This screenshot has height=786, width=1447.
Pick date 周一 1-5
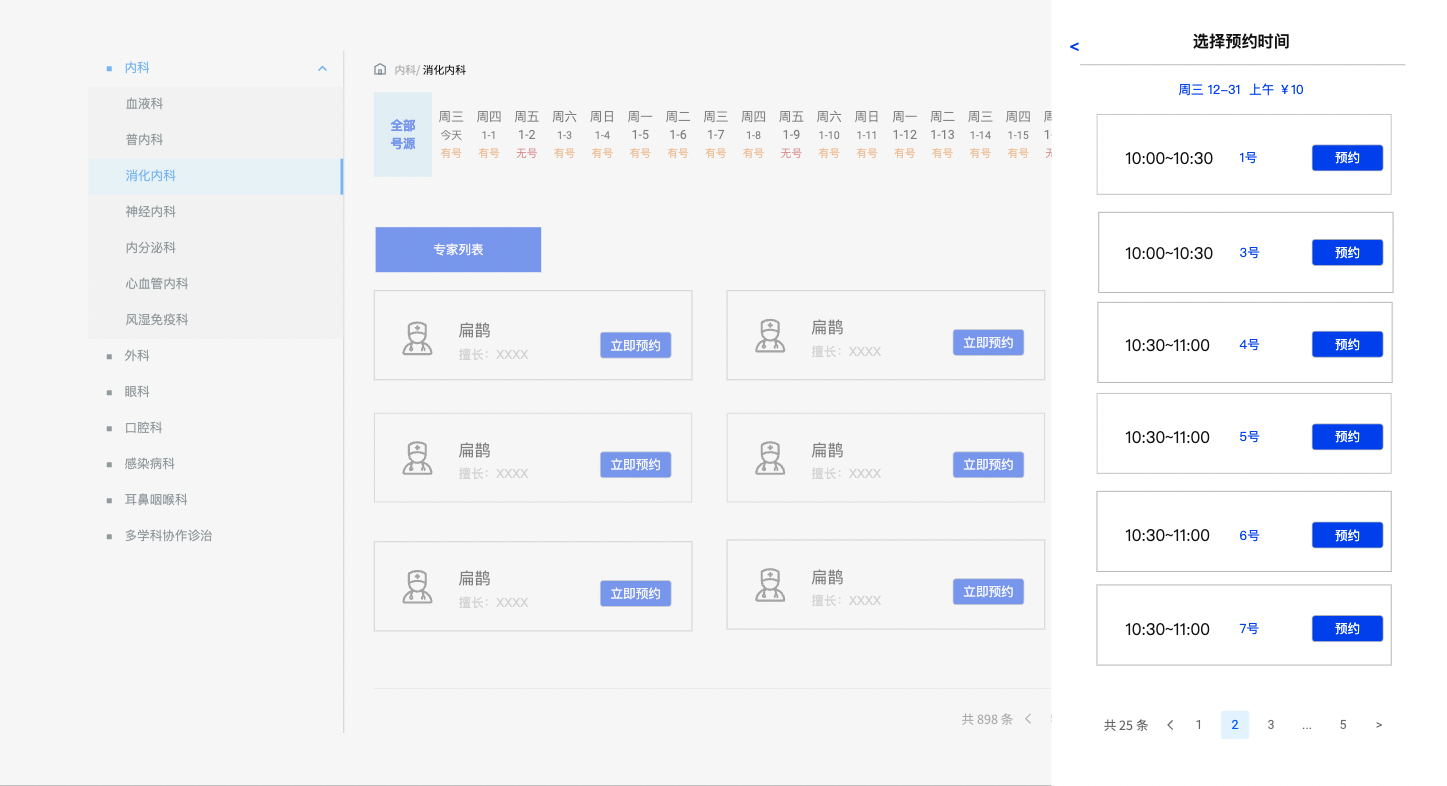(x=640, y=135)
